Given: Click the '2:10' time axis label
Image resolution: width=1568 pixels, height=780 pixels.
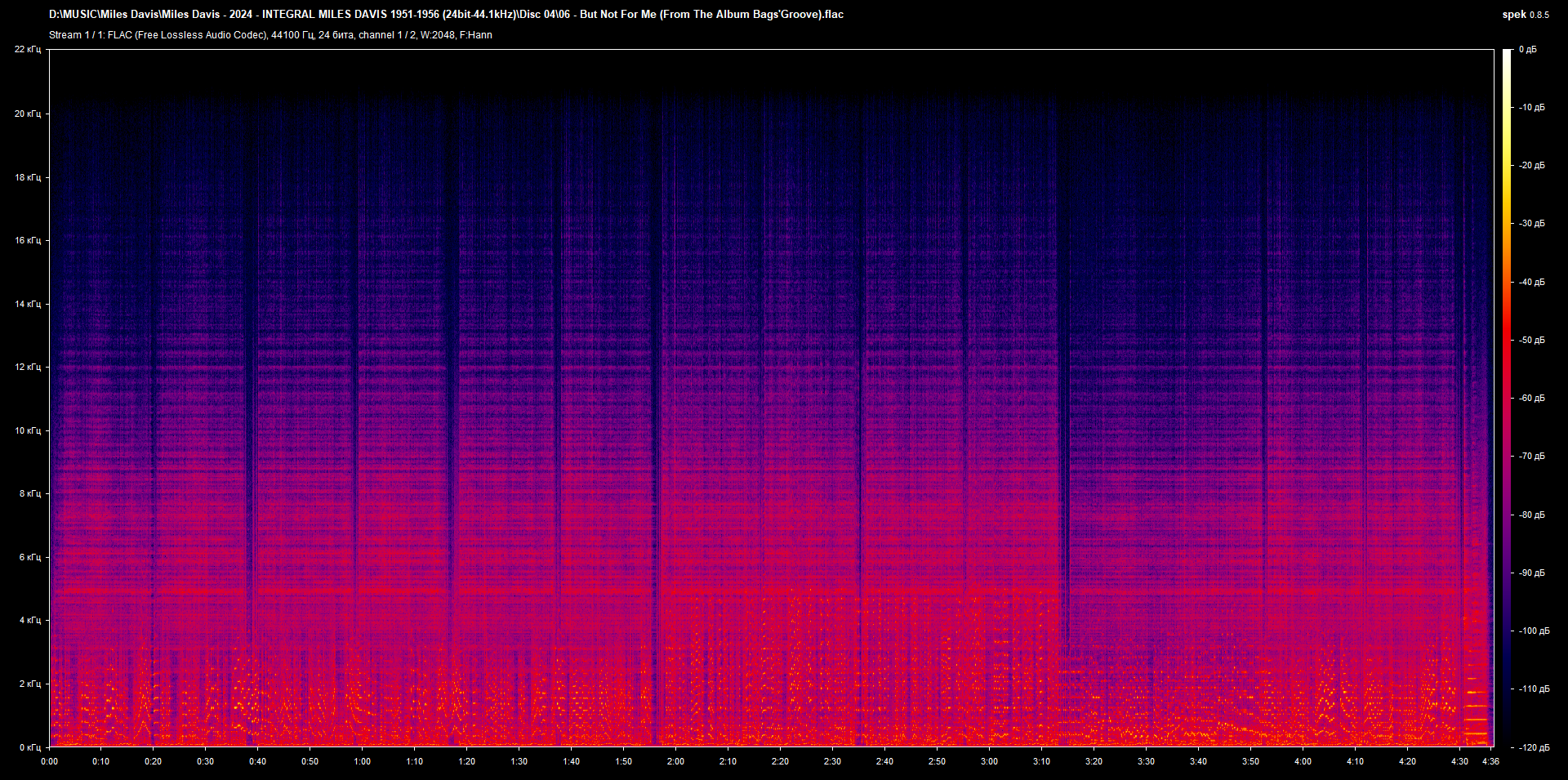Looking at the screenshot, I should tap(728, 761).
